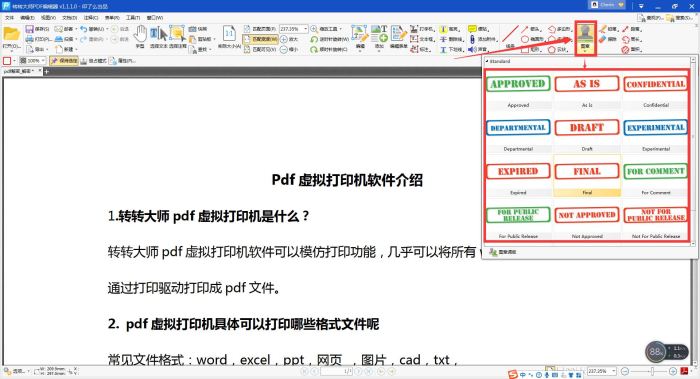
Task: Open the dropdown arrow beside the red color square
Action: (x=14, y=60)
